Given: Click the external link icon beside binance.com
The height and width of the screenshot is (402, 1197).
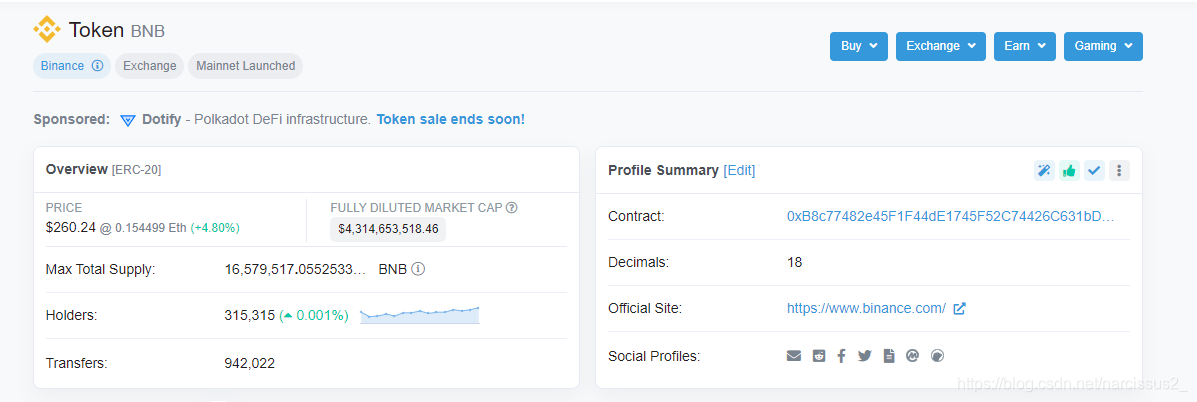Looking at the screenshot, I should [x=960, y=308].
